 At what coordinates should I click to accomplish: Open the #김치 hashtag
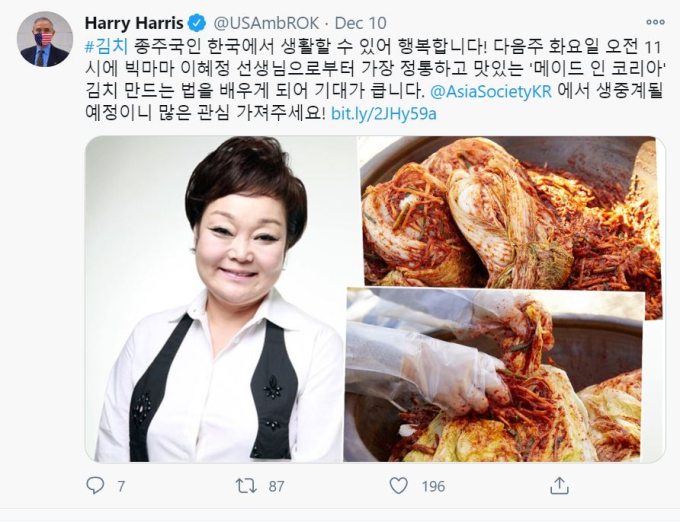107,46
